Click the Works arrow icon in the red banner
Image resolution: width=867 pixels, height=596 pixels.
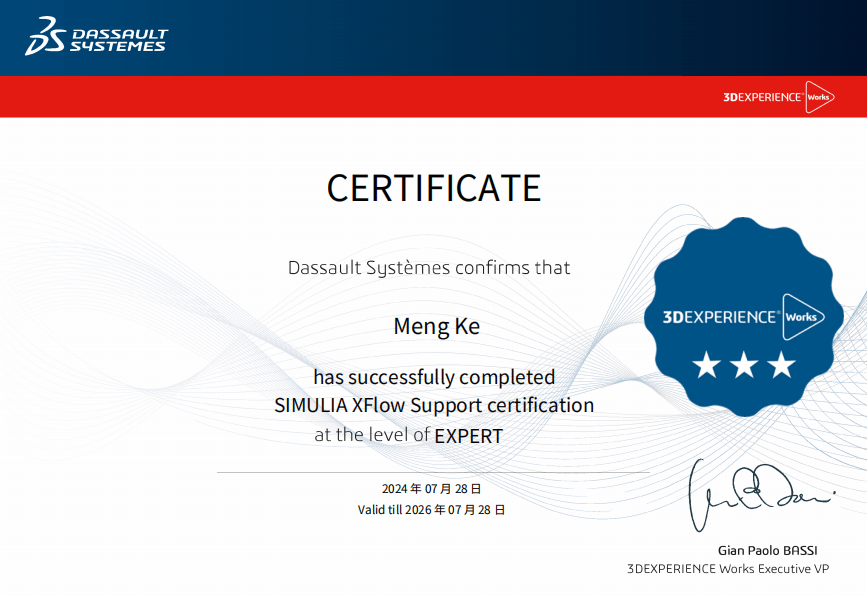tap(819, 97)
